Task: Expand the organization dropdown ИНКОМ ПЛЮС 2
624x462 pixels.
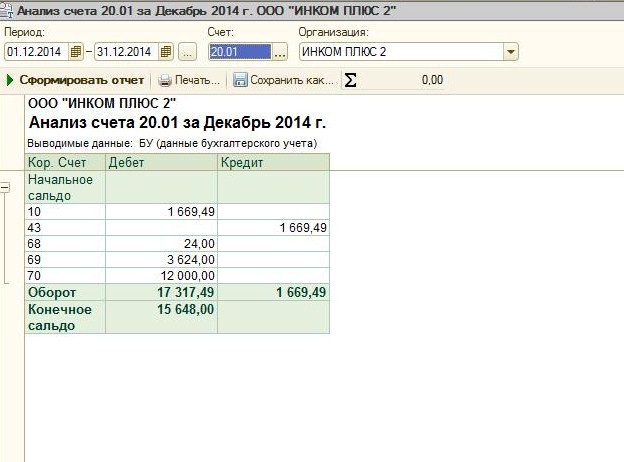Action: point(511,52)
